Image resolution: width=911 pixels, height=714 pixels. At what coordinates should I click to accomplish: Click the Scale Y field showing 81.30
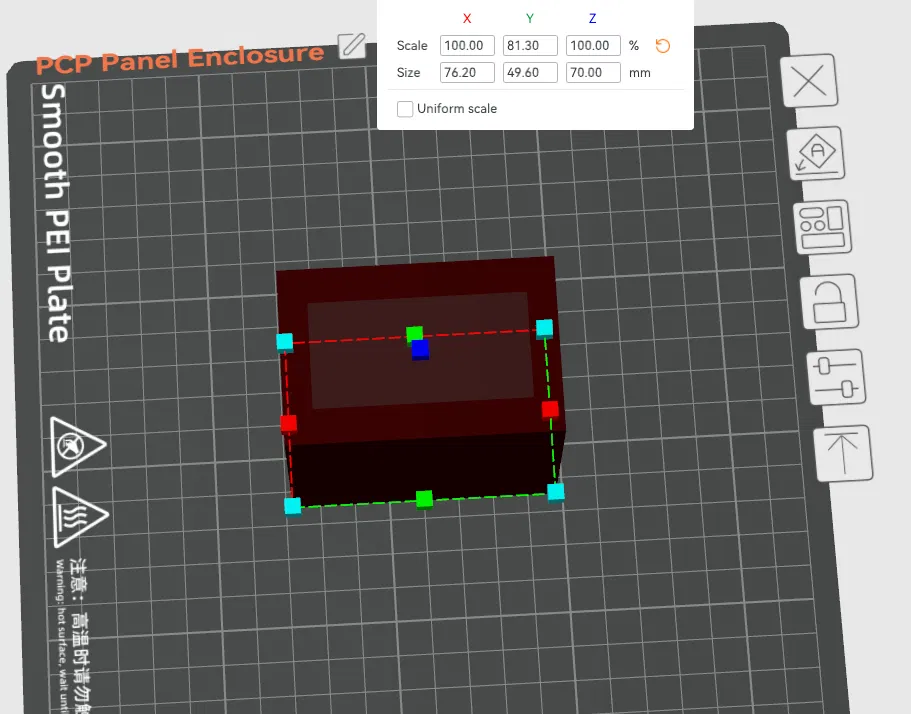pyautogui.click(x=530, y=45)
